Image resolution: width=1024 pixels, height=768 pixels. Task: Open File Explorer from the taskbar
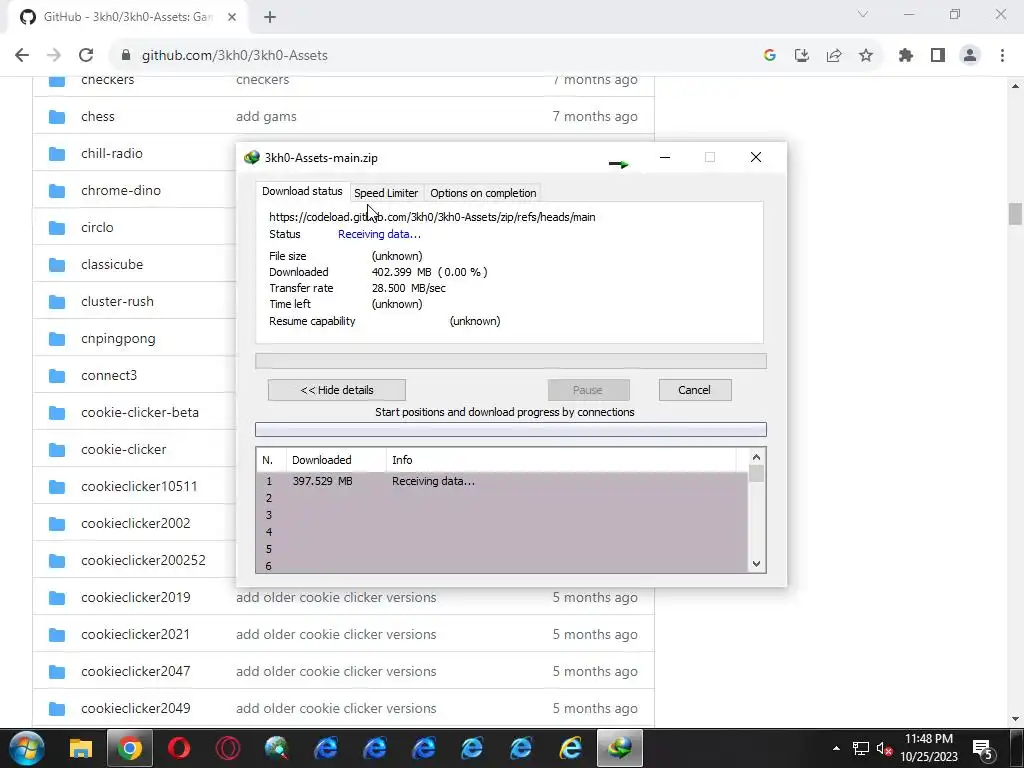tap(81, 748)
